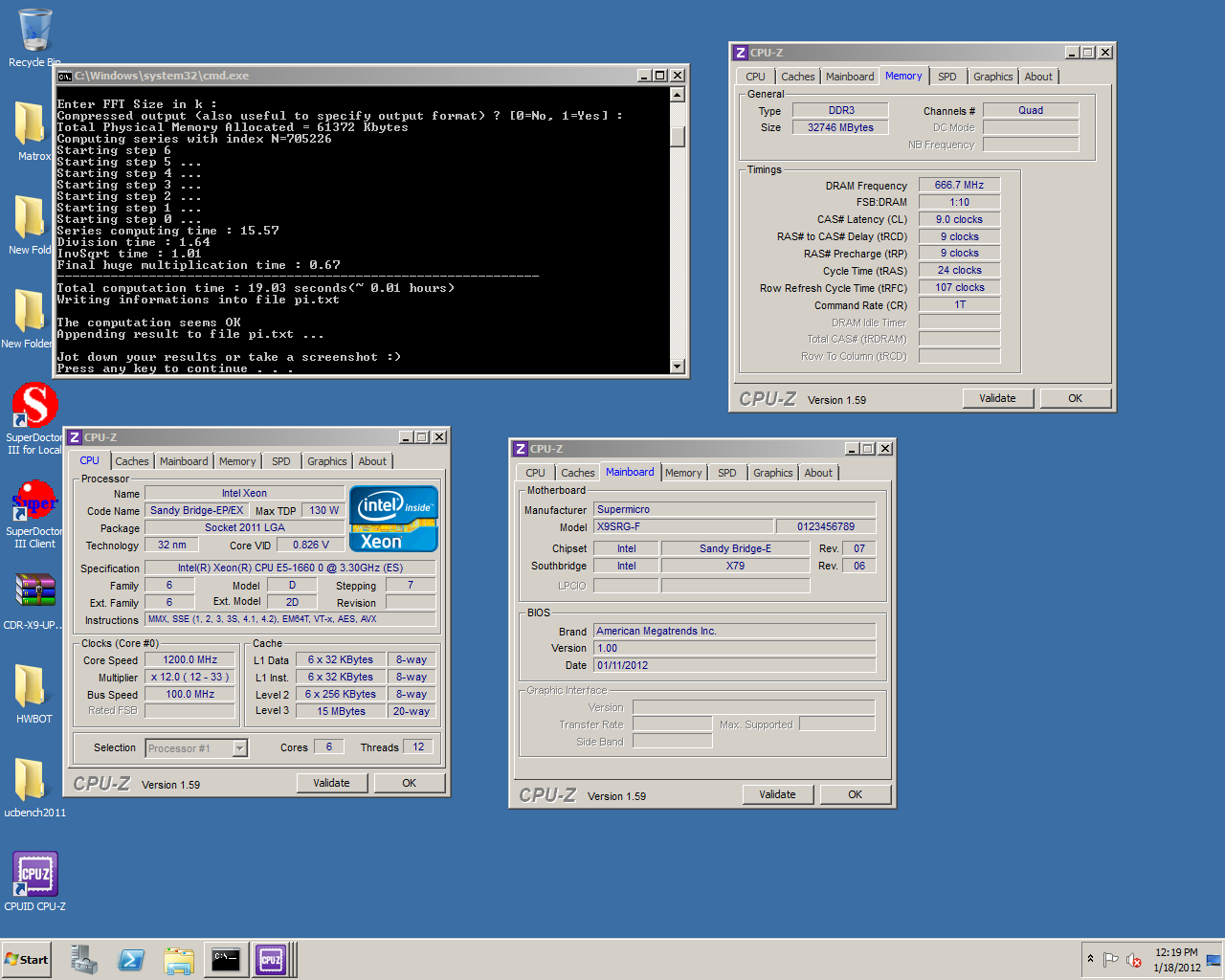Viewport: 1225px width, 980px height.
Task: Open Graphics tab in CPU window
Action: pyautogui.click(x=327, y=461)
